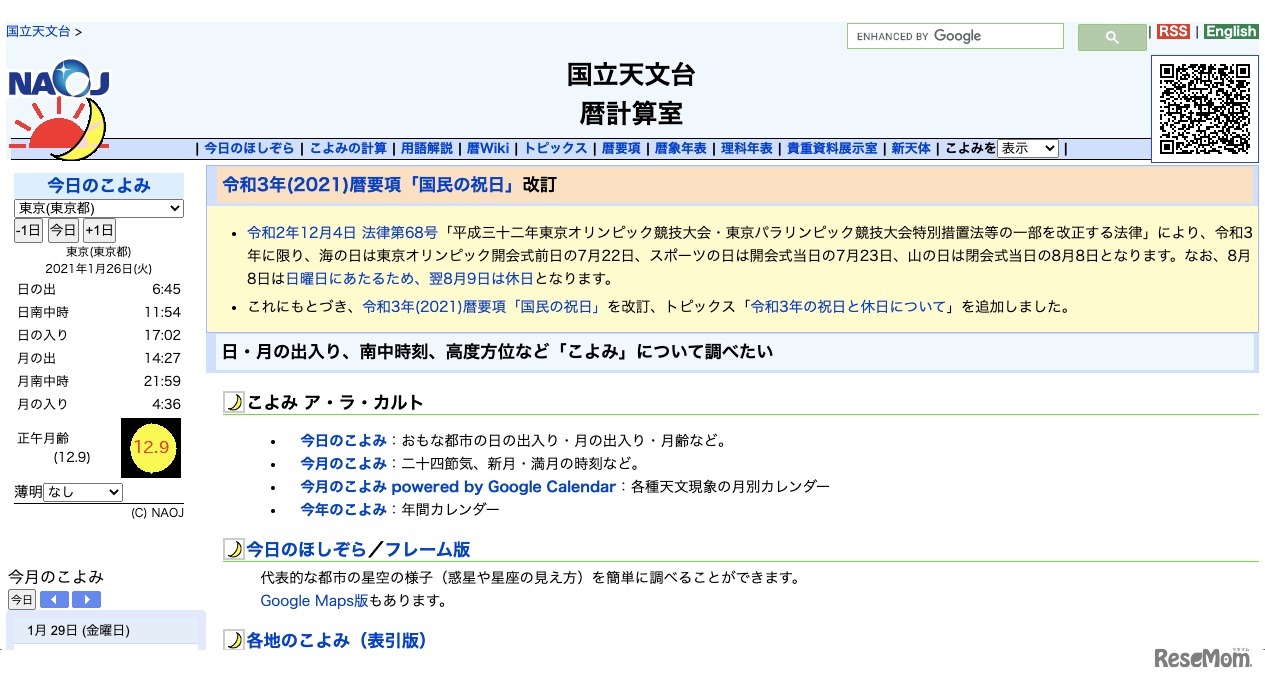Screen dimensions: 1265x681
Task: Open 暦要項 in the navigation bar
Action: (x=621, y=148)
